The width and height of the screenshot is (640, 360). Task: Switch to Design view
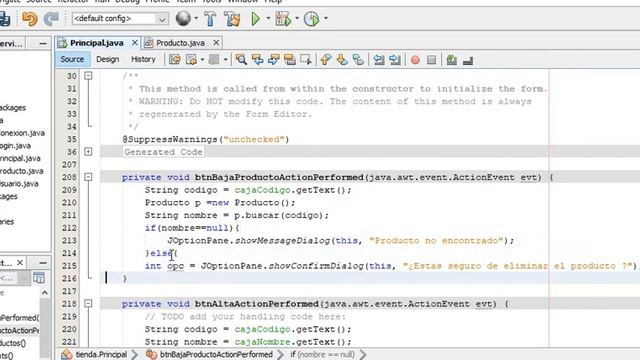click(108, 60)
